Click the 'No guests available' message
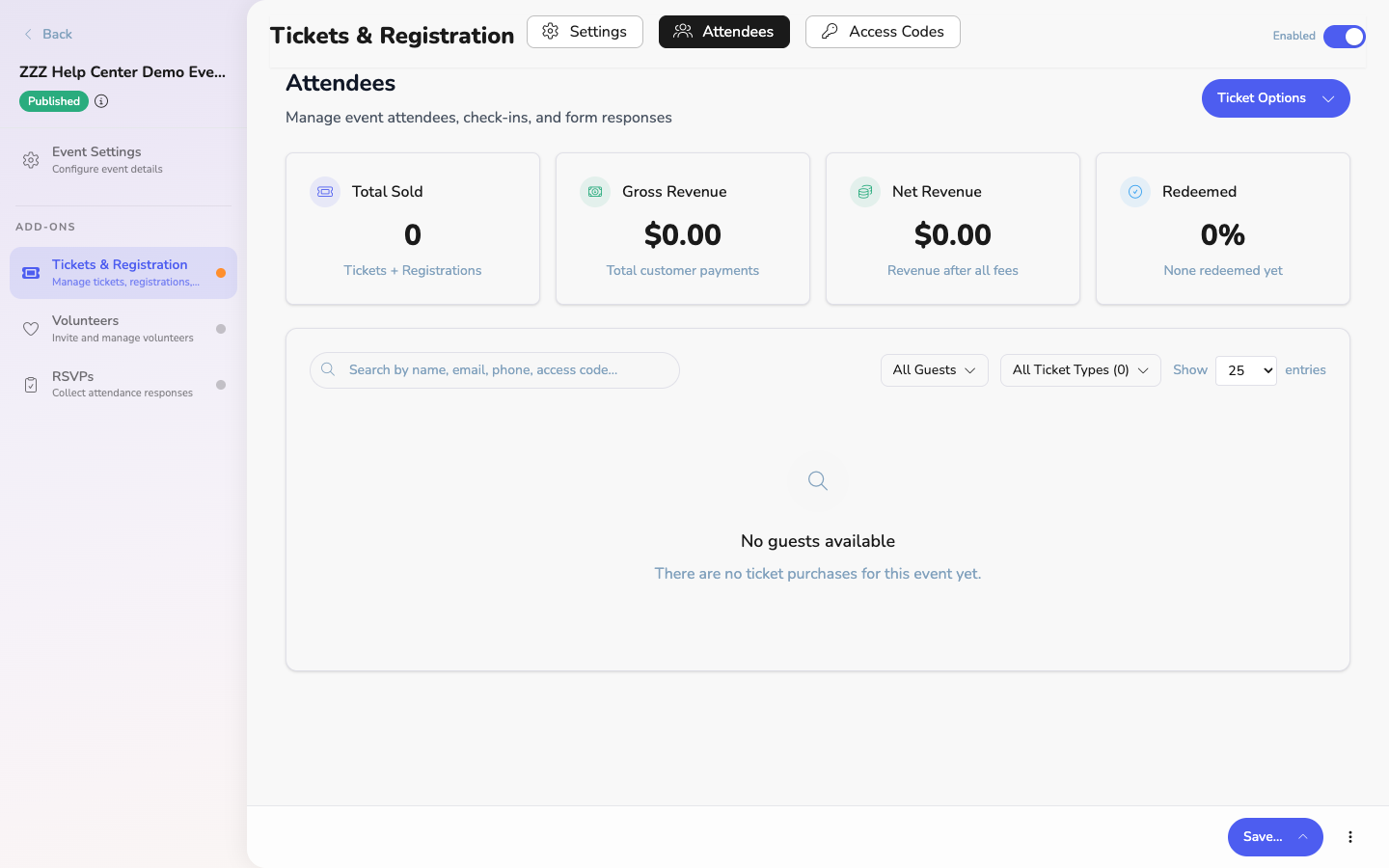 [818, 541]
